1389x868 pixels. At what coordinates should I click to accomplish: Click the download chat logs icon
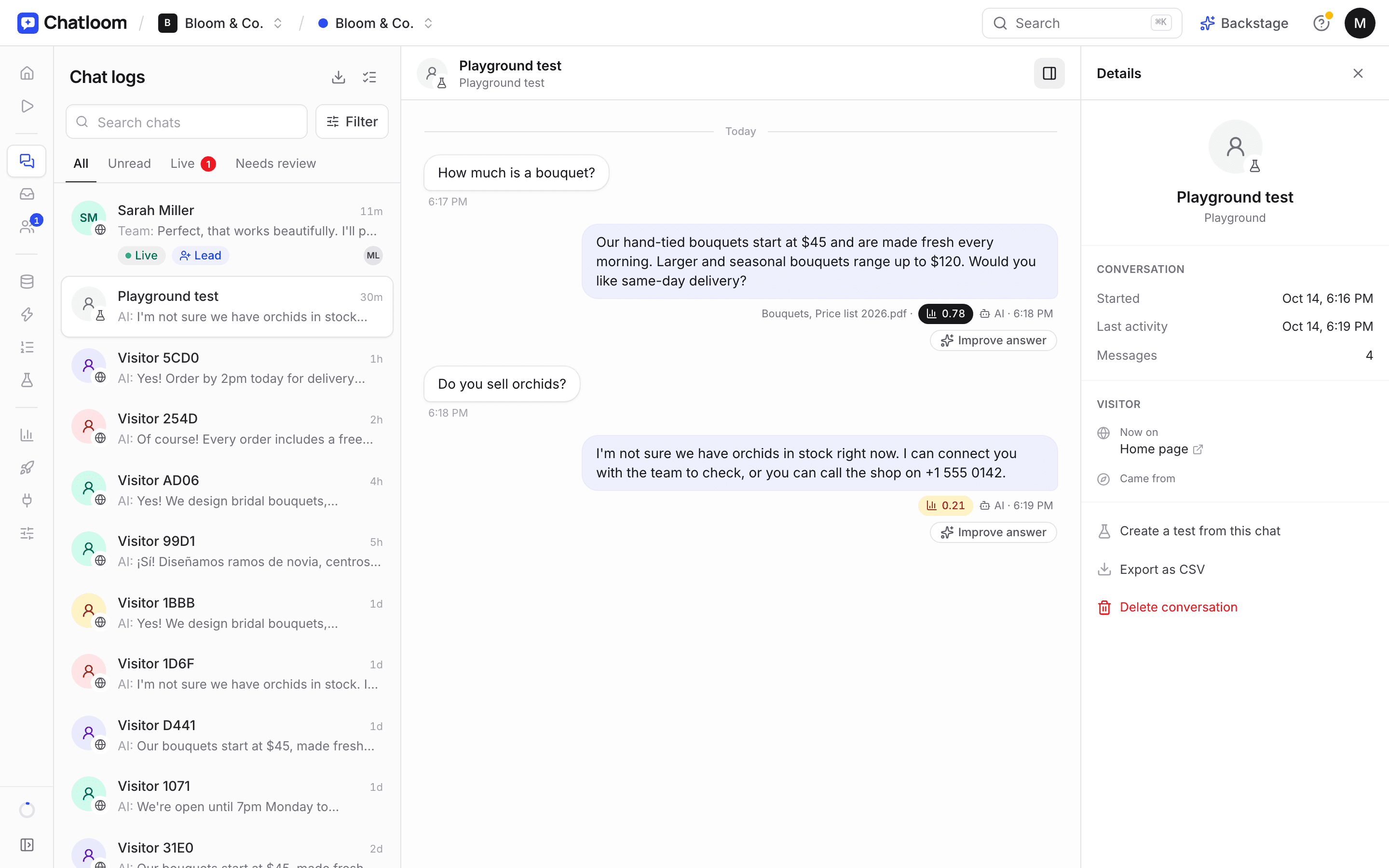click(x=339, y=77)
